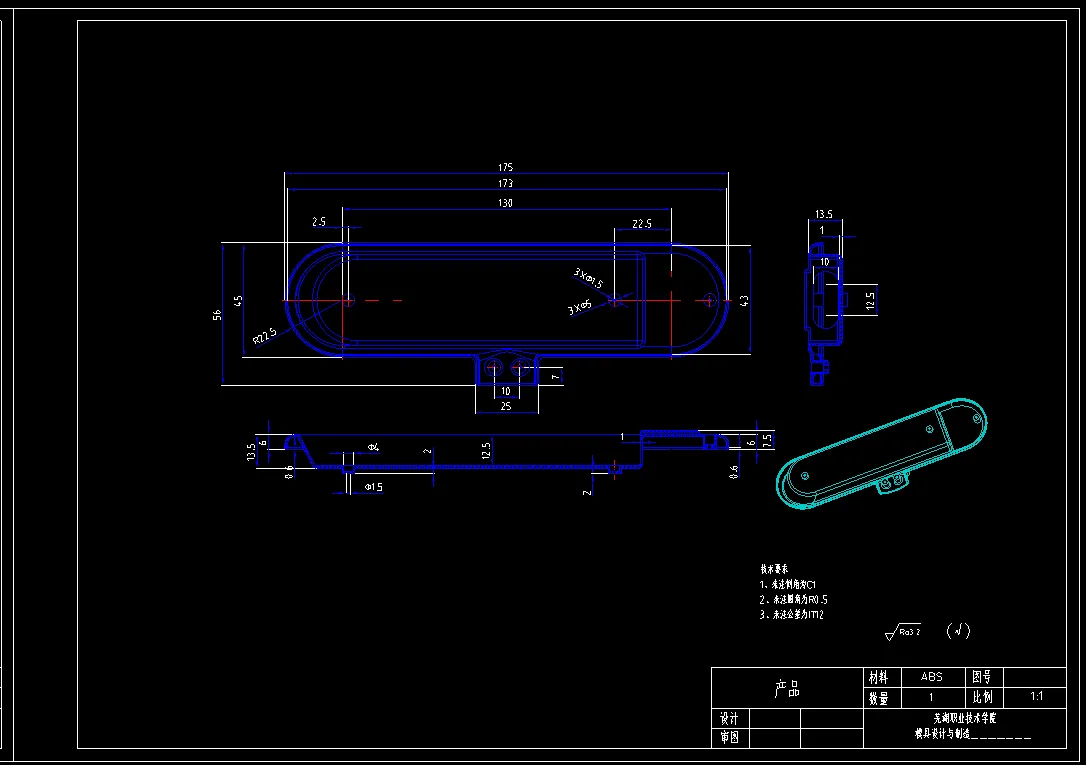Viewport: 1086px width, 765px height.
Task: Select the 3XΦ1.5 hole callout
Action: (x=588, y=278)
